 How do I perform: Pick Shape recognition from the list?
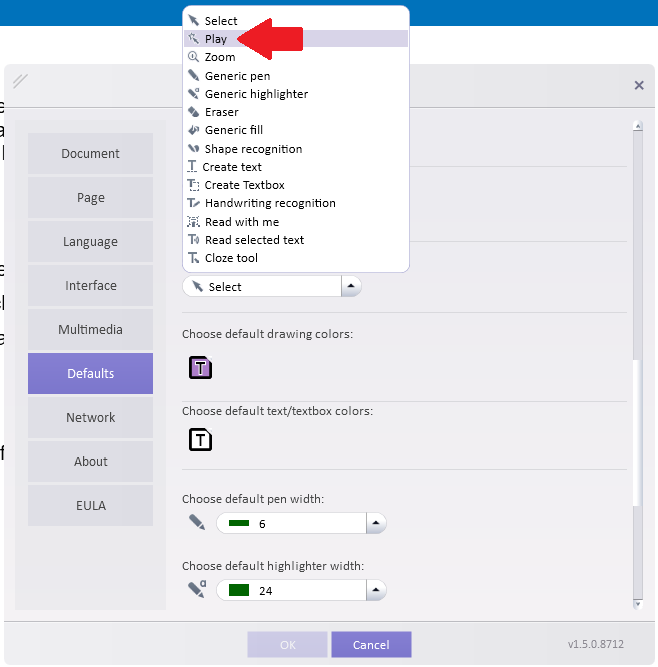click(x=253, y=149)
